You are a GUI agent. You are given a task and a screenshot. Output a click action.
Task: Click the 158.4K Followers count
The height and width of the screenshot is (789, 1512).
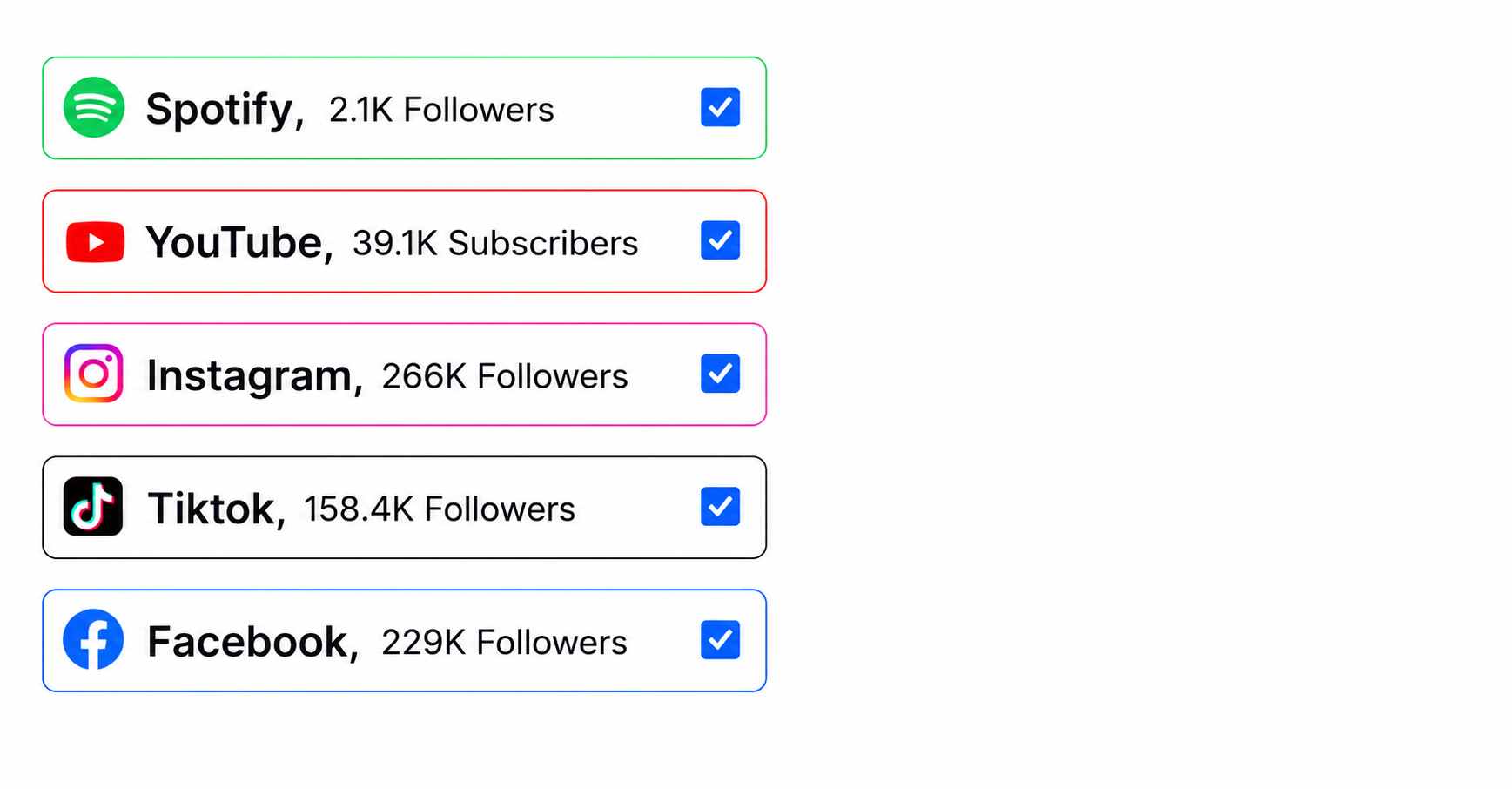440,509
